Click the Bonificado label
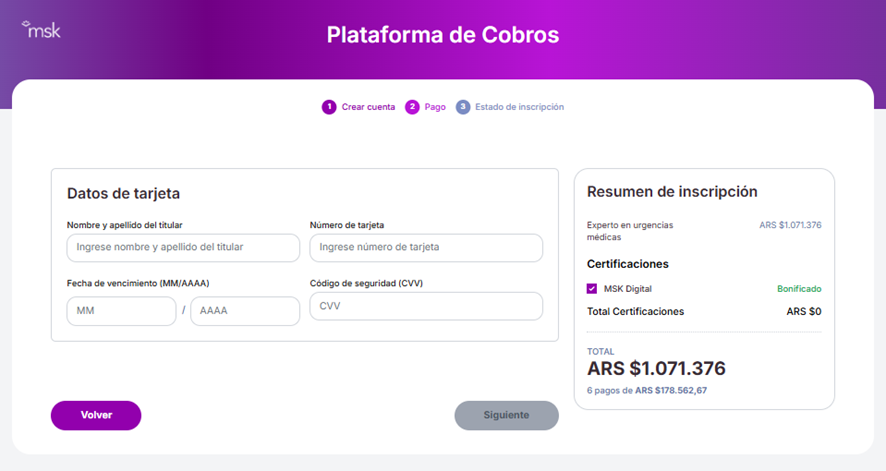Image resolution: width=886 pixels, height=471 pixels. point(799,289)
